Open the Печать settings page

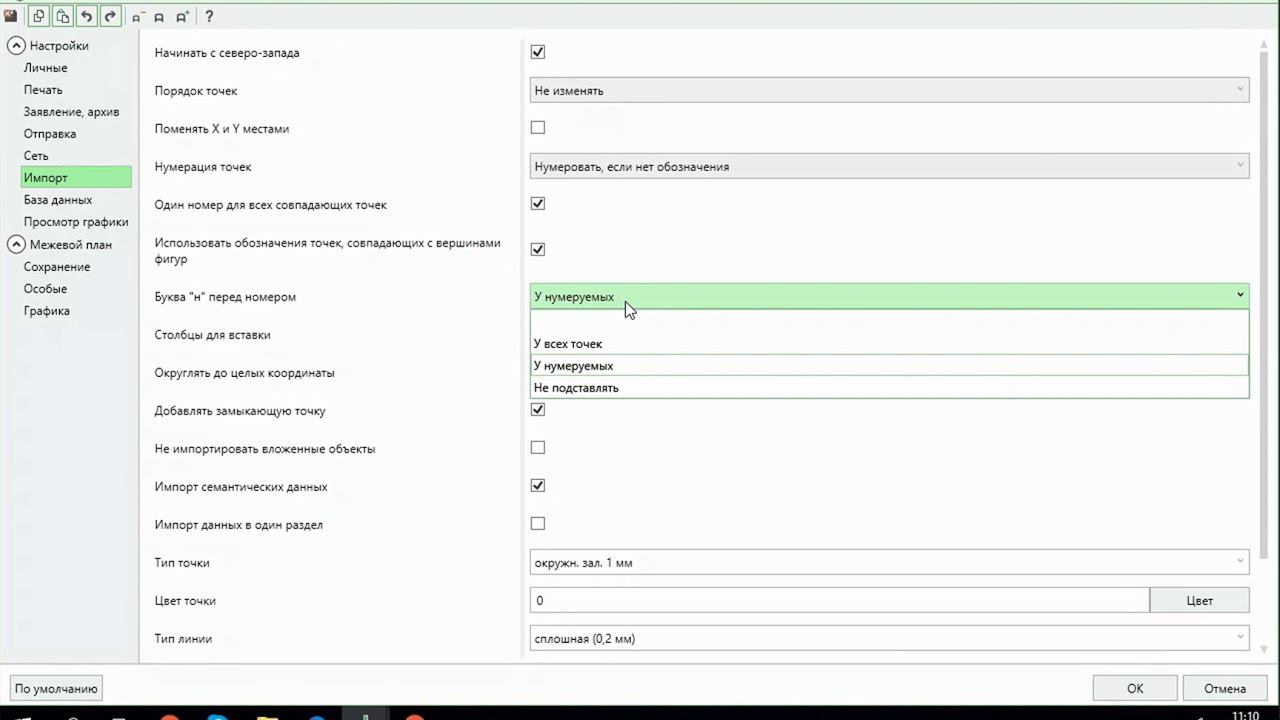[x=43, y=90]
